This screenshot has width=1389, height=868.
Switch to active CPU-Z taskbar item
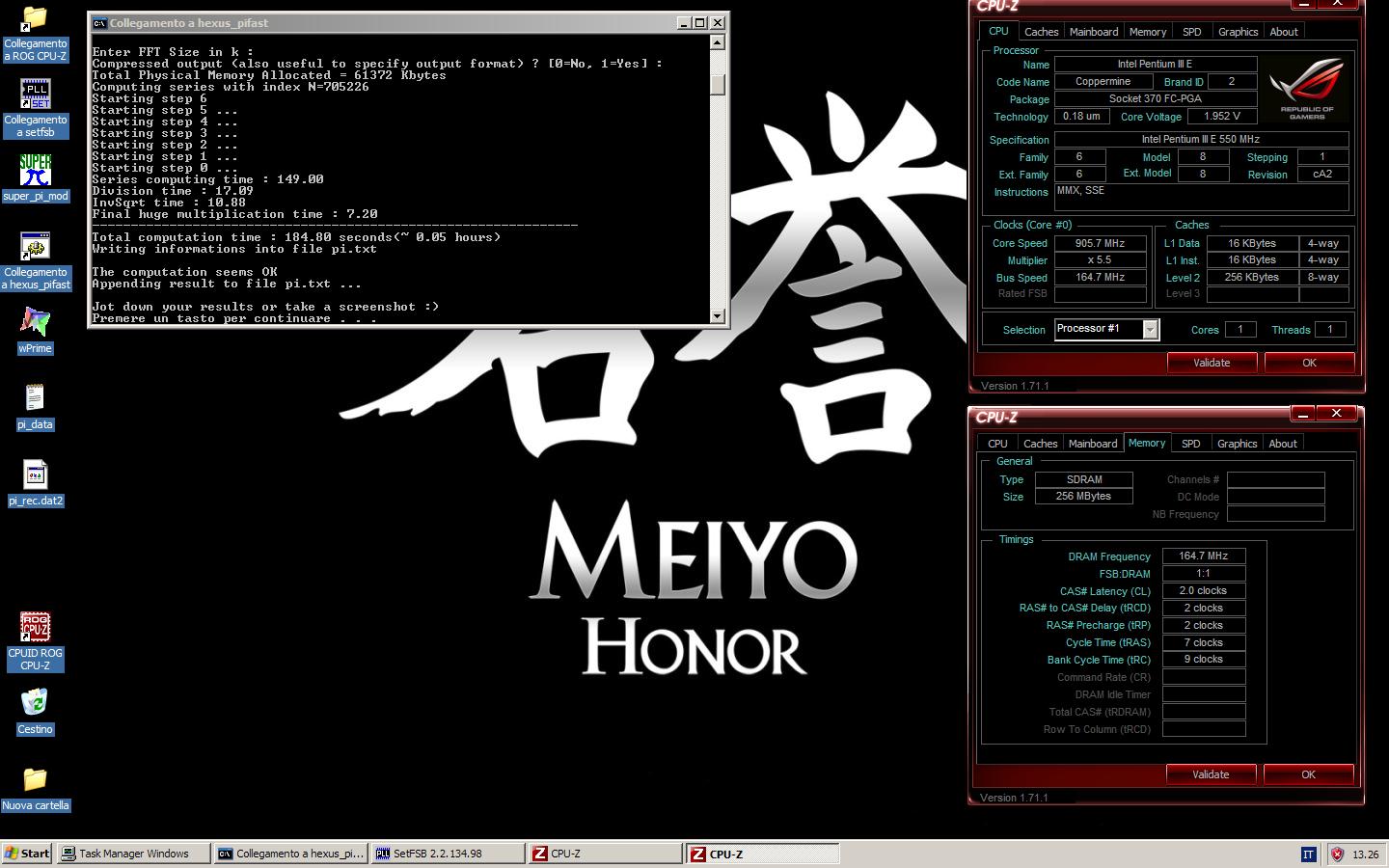pos(763,854)
